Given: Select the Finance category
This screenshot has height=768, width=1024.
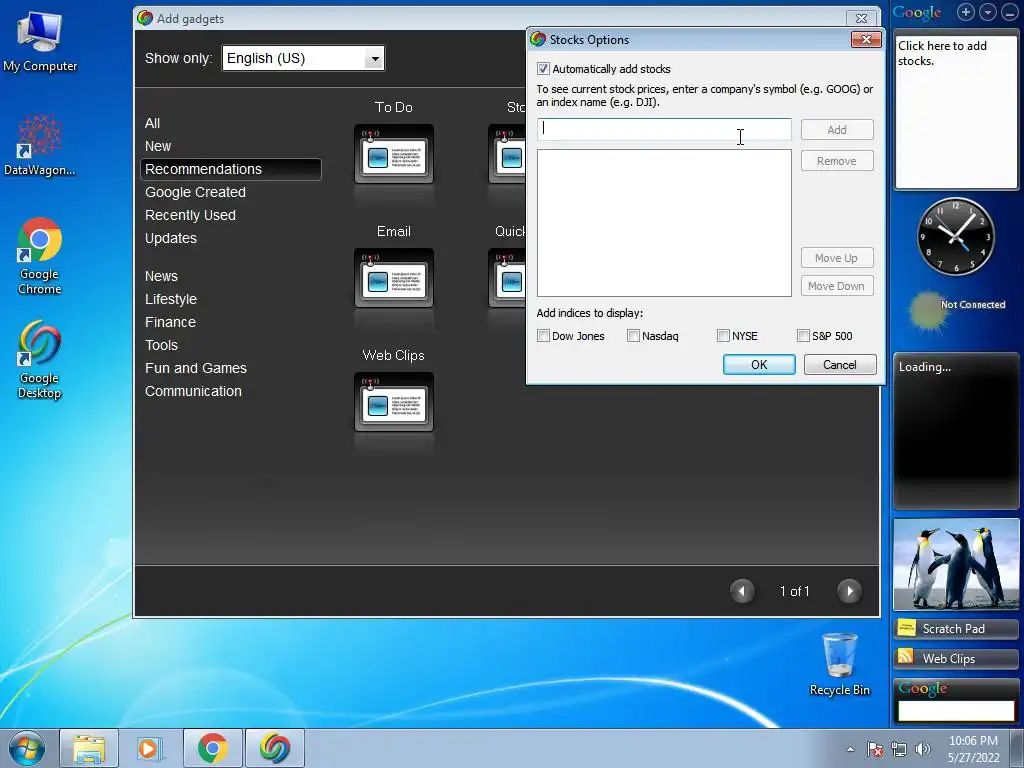Looking at the screenshot, I should coord(170,322).
